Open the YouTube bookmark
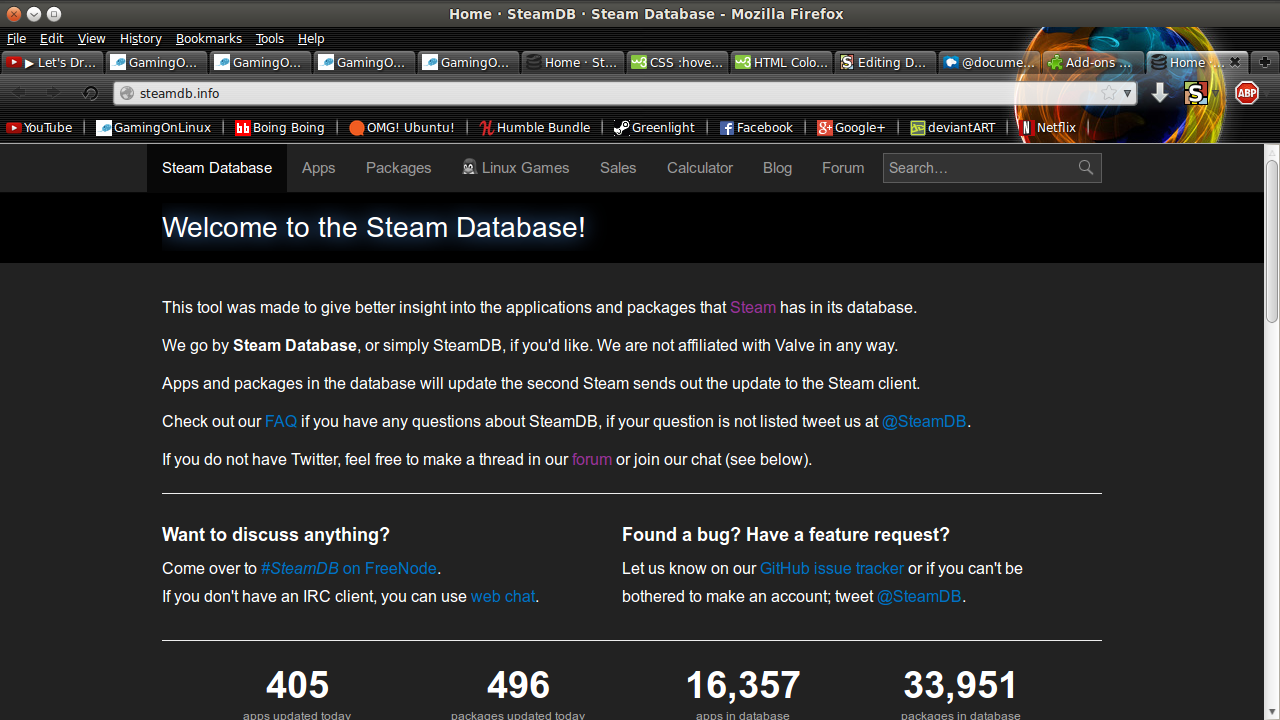The height and width of the screenshot is (720, 1280). tap(40, 127)
